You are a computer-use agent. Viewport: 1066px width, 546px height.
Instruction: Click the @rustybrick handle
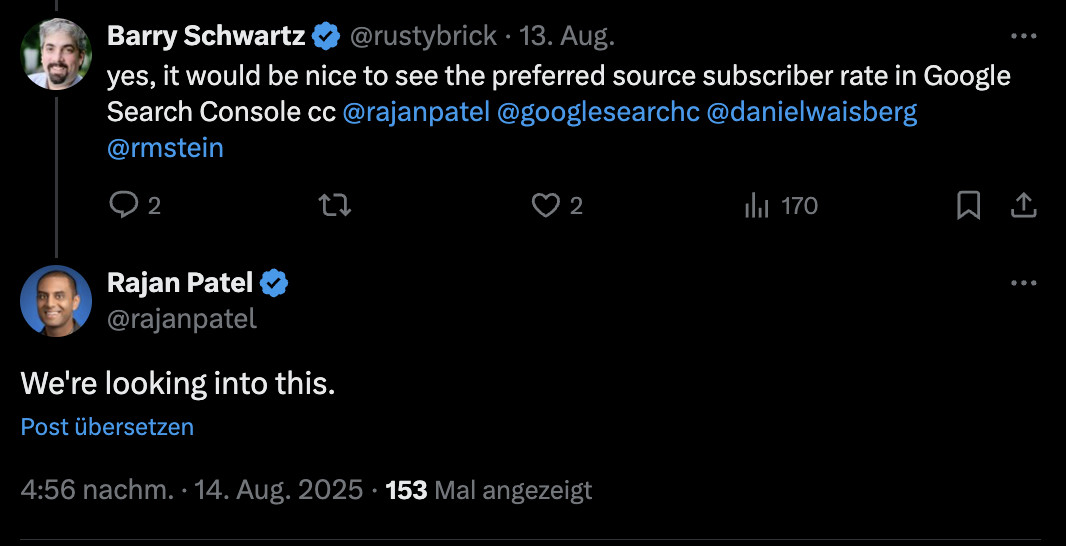(x=422, y=37)
